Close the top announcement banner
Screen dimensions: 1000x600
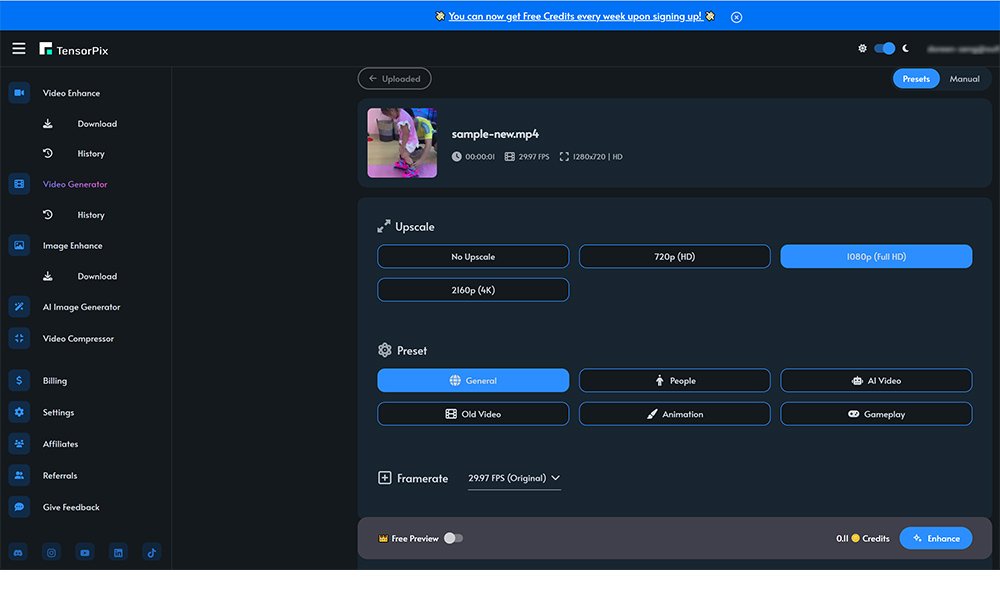coord(737,17)
